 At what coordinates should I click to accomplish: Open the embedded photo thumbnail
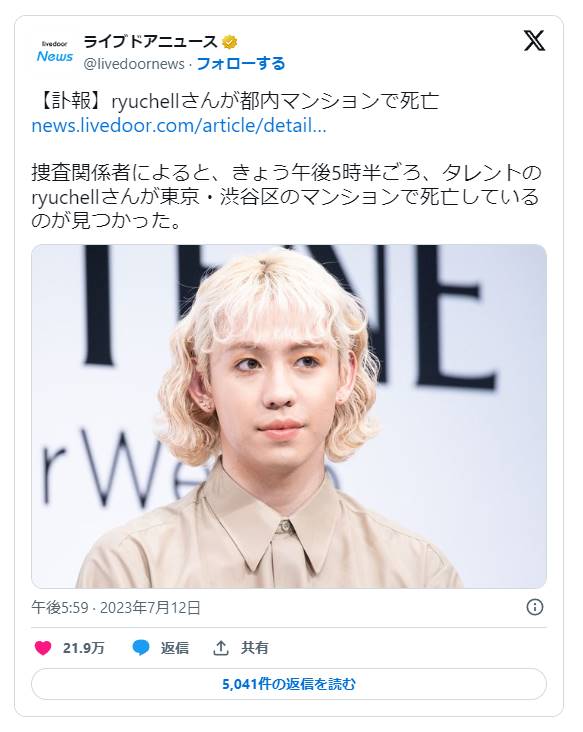click(289, 416)
